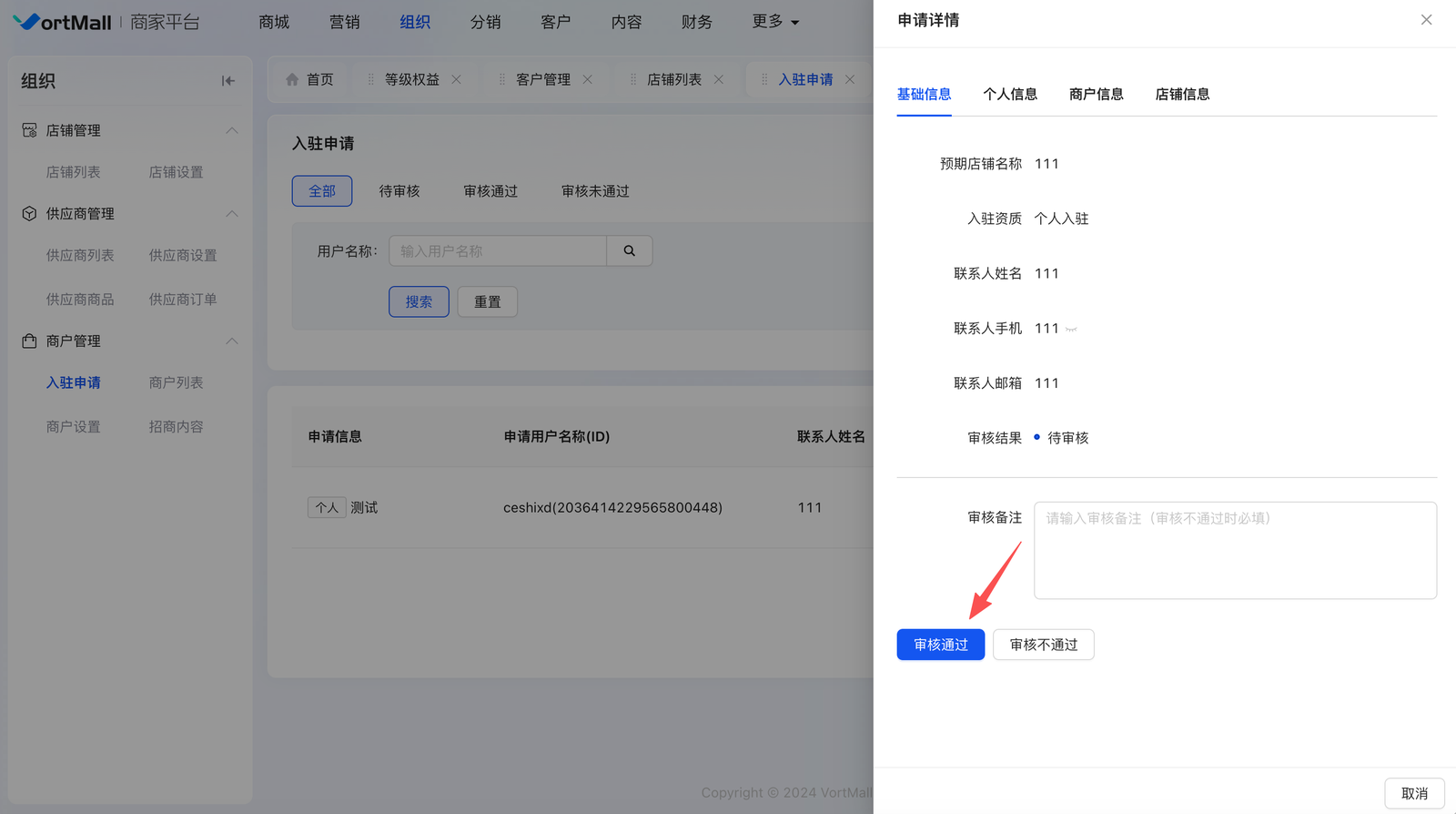Switch to the 商户信息 tab
The image size is (1456, 814).
point(1096,95)
